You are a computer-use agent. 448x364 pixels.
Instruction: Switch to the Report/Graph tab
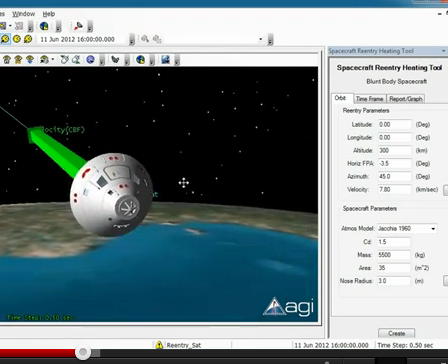(x=406, y=99)
